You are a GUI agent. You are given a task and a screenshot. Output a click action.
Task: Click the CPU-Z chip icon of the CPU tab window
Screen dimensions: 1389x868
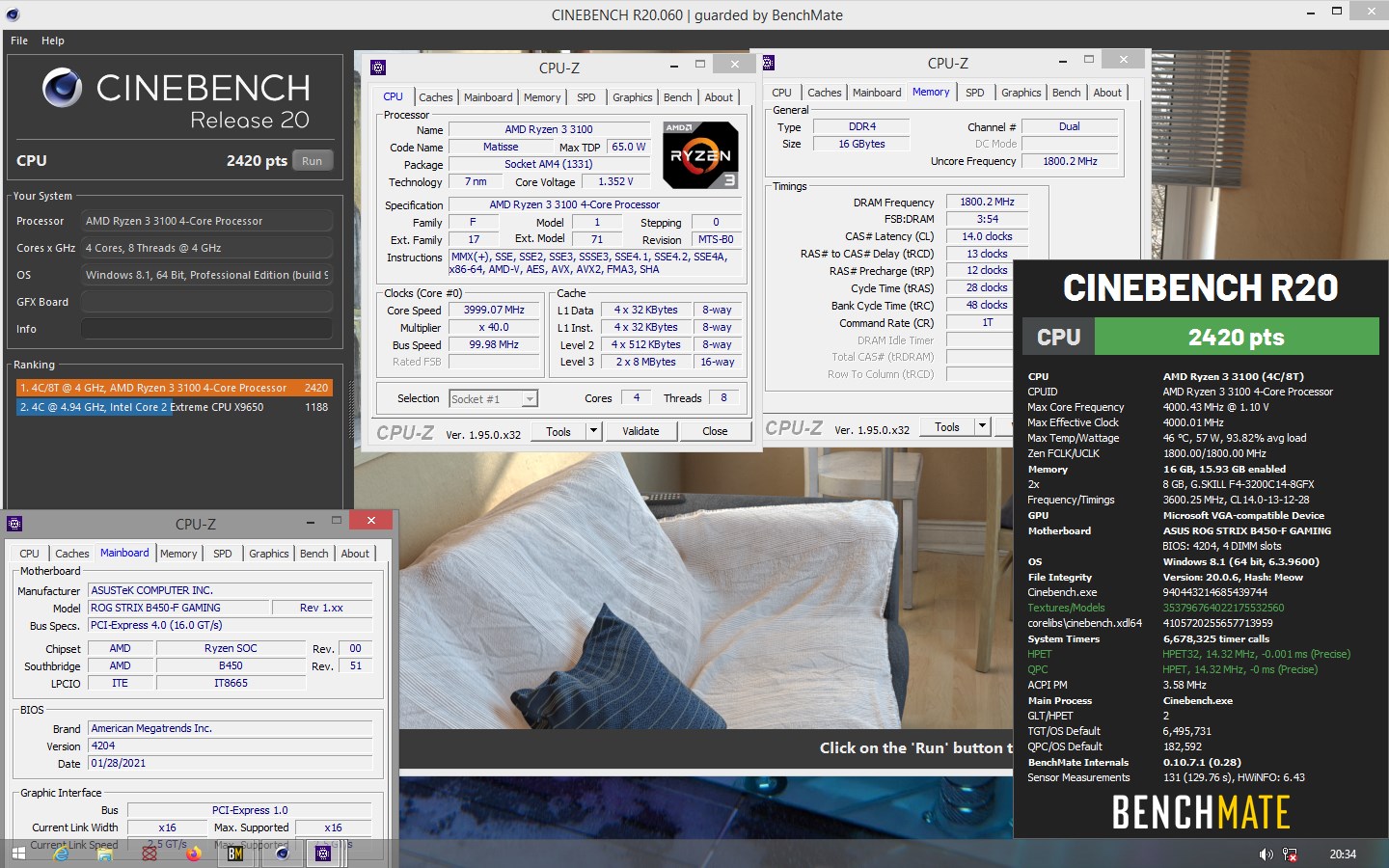378,68
